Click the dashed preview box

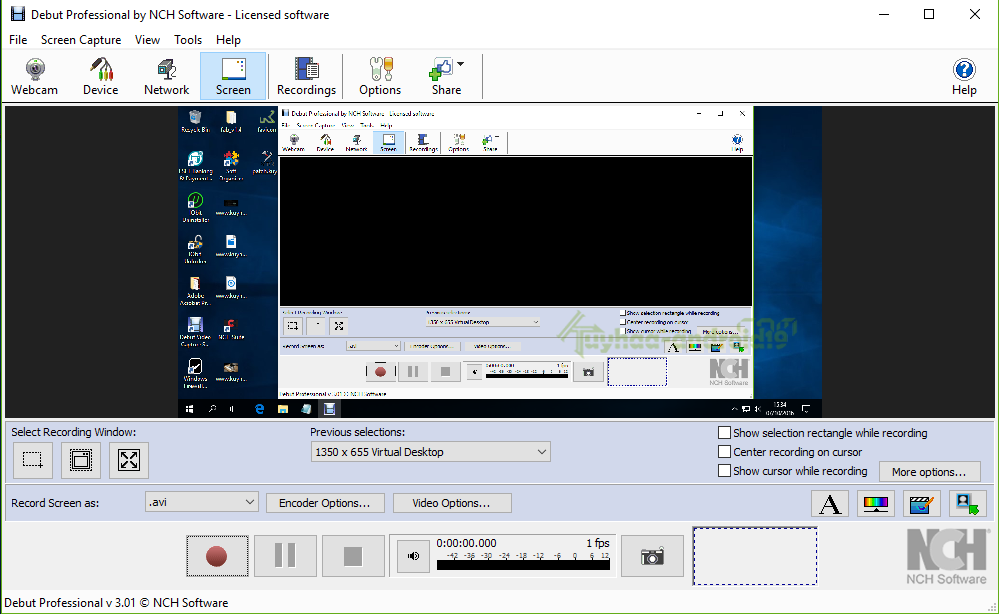755,556
